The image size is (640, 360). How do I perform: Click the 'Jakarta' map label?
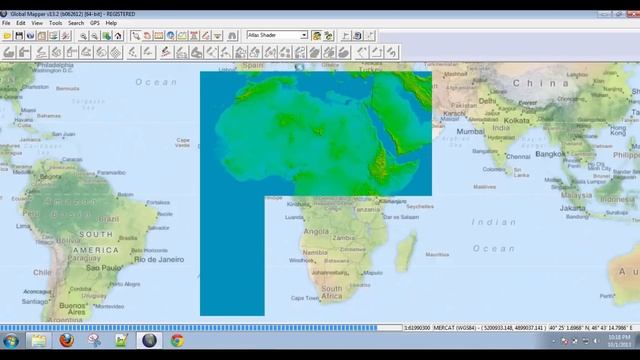click(x=573, y=208)
